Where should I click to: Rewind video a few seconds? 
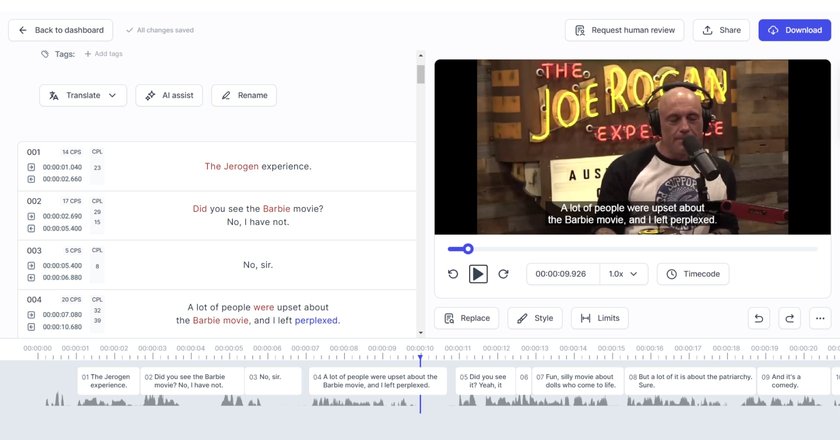(x=453, y=274)
